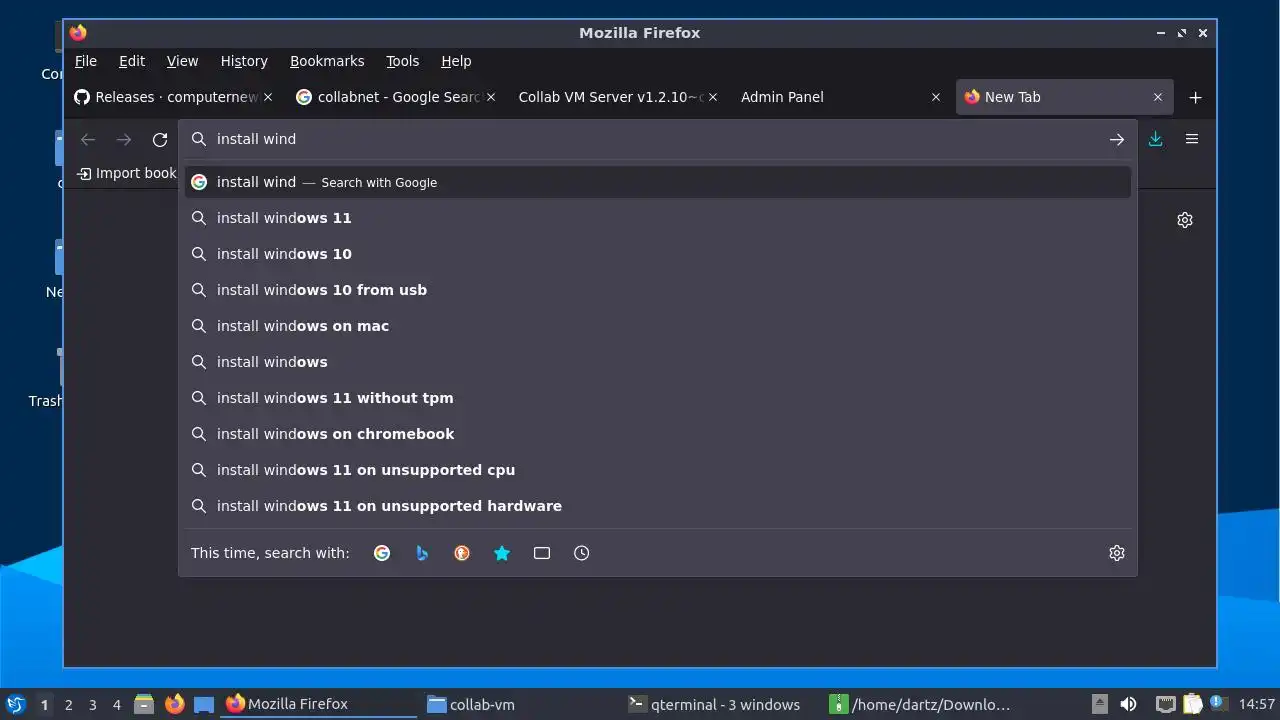Open new tab page personalize gear
Viewport: 1280px width, 720px height.
click(1185, 220)
